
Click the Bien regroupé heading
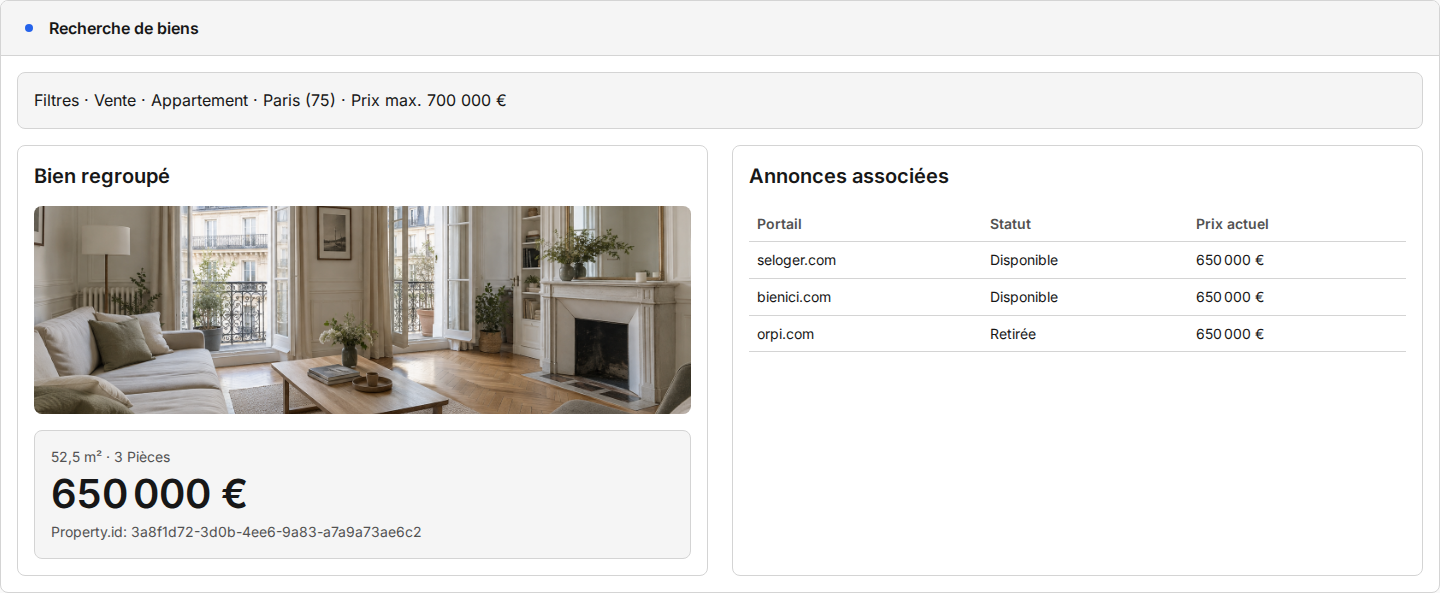[x=102, y=176]
